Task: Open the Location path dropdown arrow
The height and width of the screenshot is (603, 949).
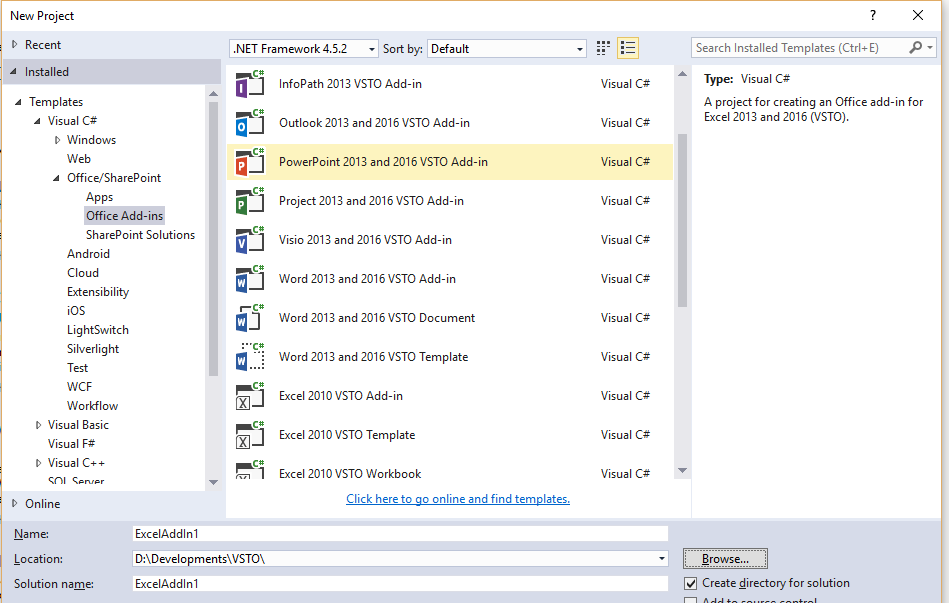Action: (x=662, y=559)
